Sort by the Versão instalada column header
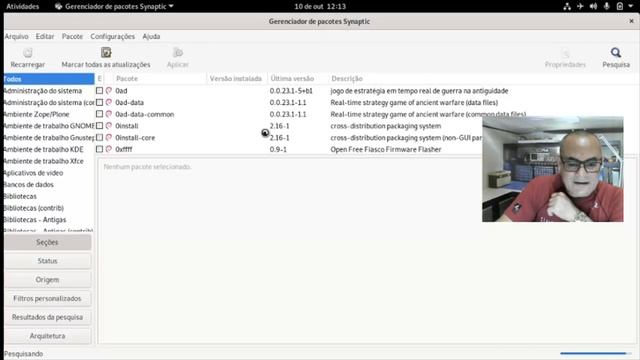 coord(236,78)
